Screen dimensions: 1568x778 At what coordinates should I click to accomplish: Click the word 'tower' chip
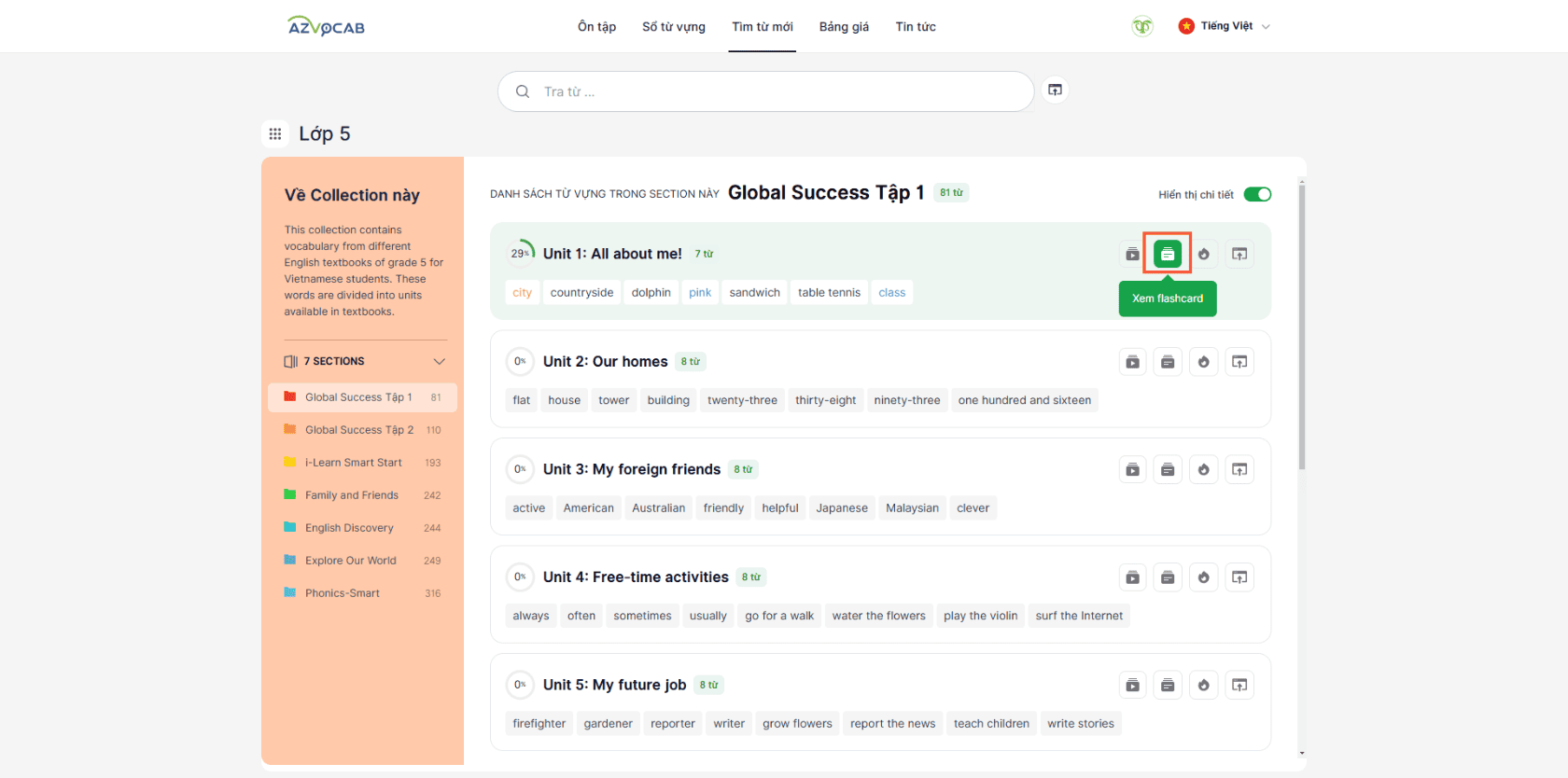pos(613,400)
